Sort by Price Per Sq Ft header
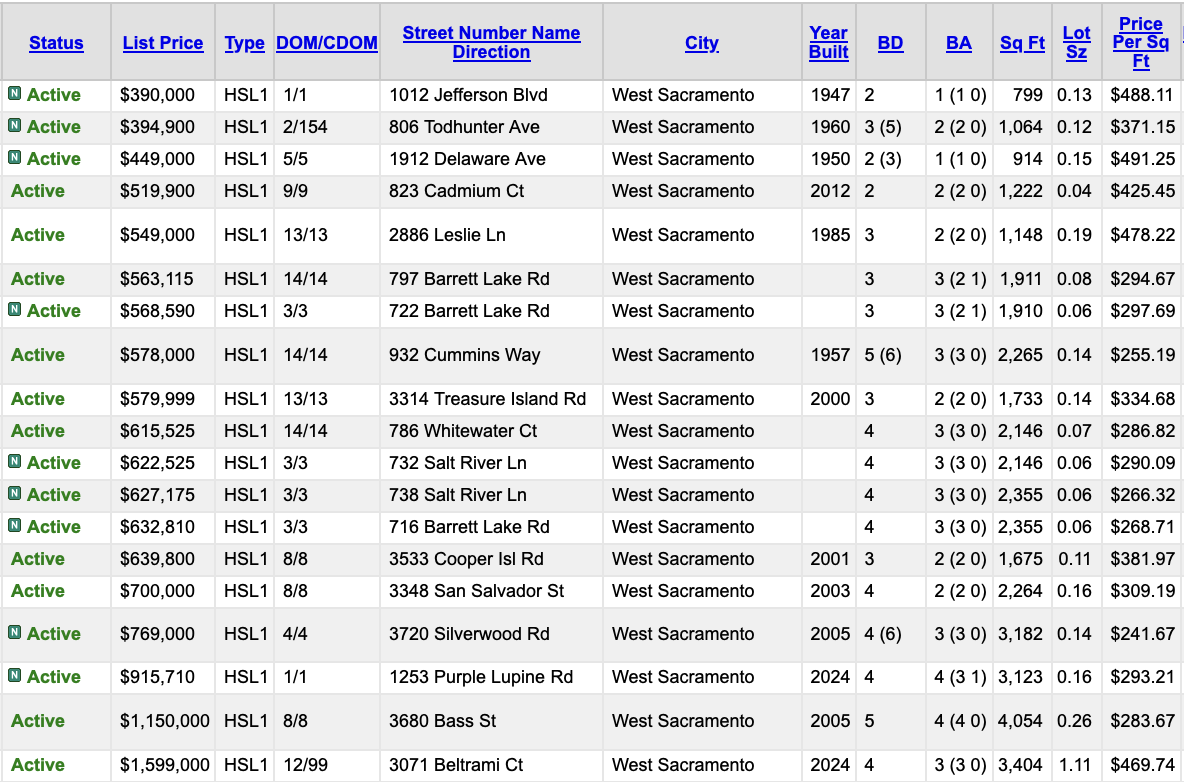 [x=1141, y=43]
